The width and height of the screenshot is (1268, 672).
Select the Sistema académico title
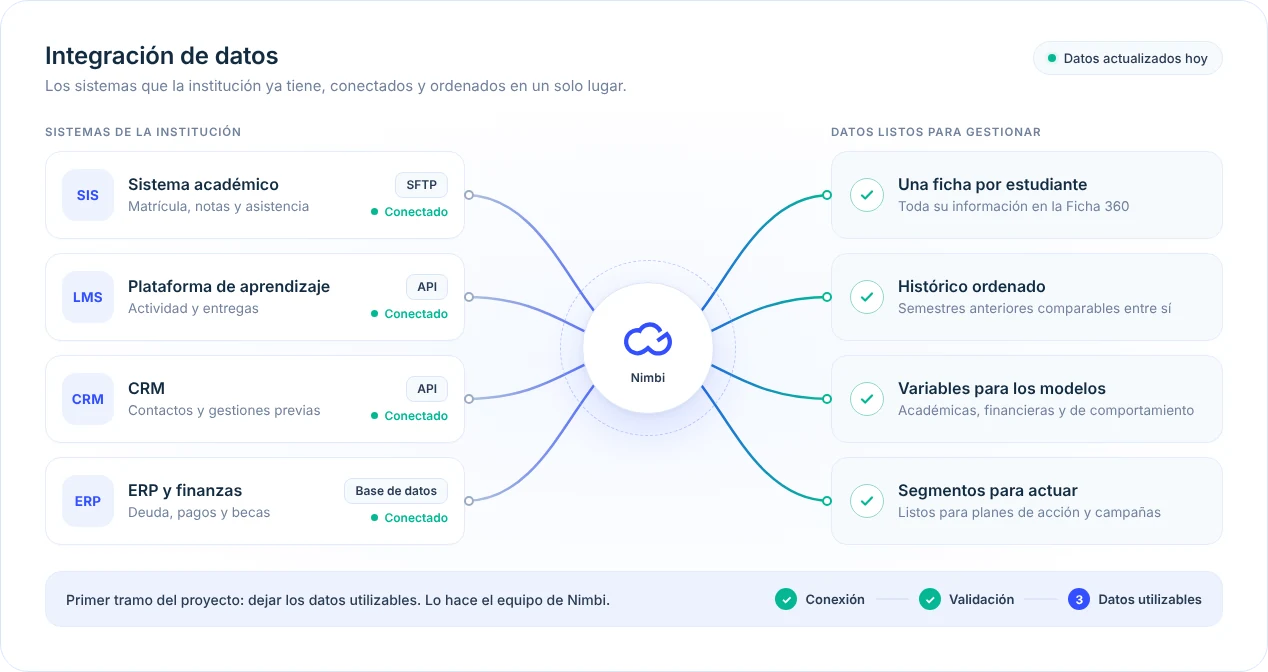click(203, 184)
